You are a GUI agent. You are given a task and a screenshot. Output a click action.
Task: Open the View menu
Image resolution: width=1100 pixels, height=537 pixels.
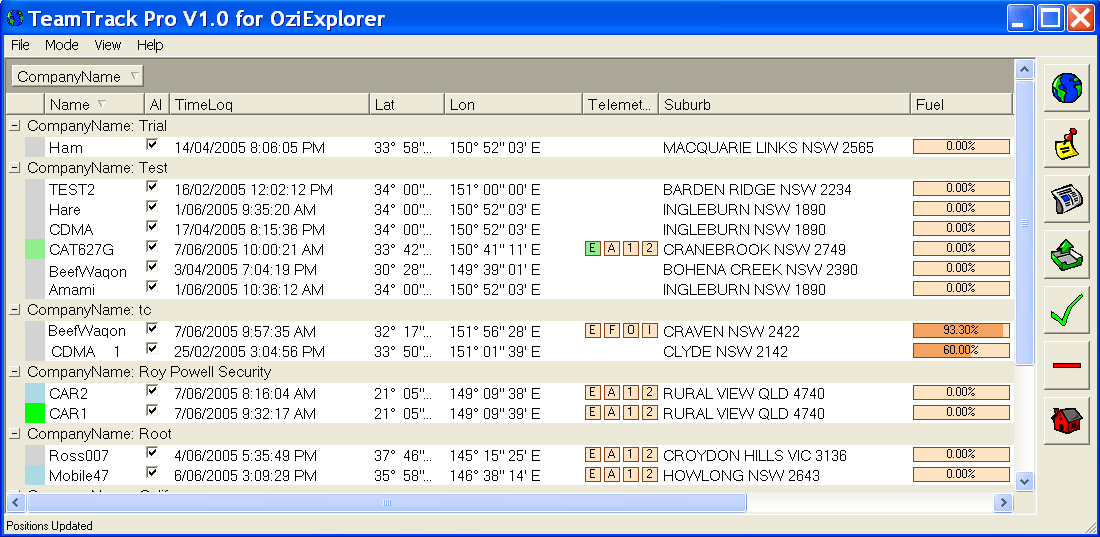[x=108, y=45]
